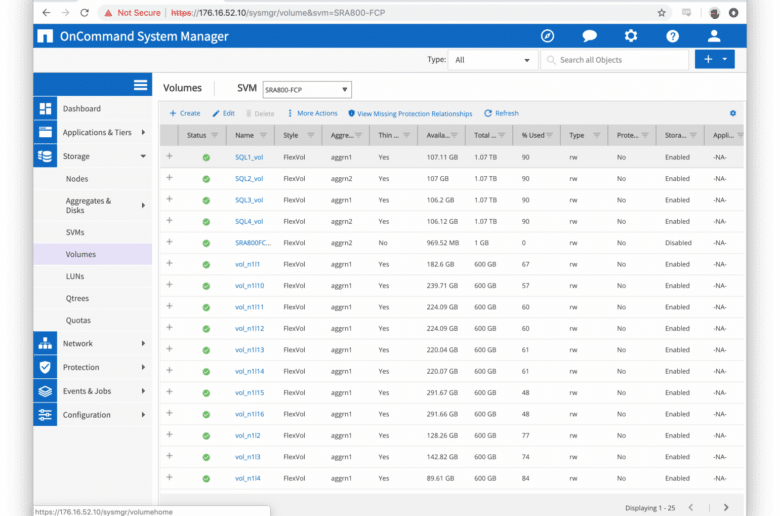Open the user account icon

tap(714, 36)
